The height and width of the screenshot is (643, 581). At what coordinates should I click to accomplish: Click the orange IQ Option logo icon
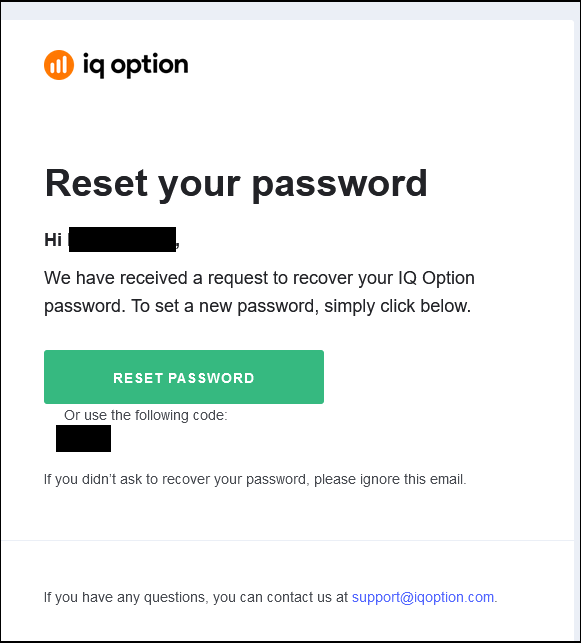point(59,65)
